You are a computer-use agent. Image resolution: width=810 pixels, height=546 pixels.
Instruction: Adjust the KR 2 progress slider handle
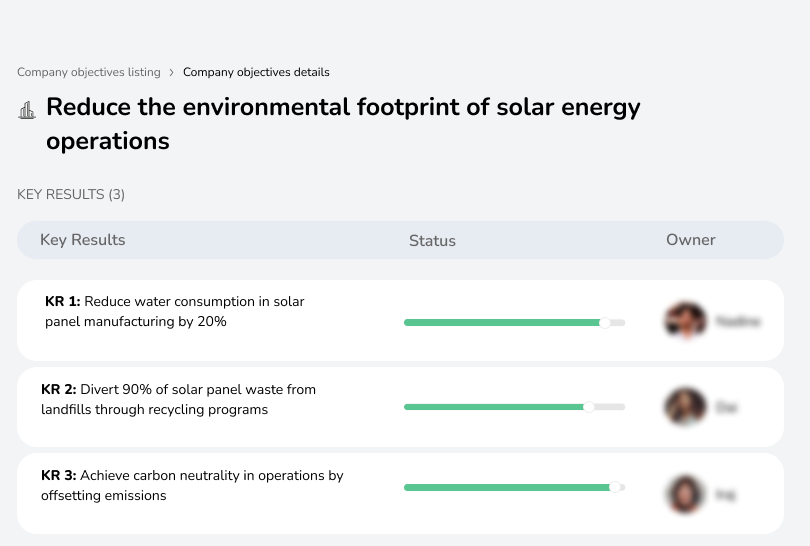(588, 407)
